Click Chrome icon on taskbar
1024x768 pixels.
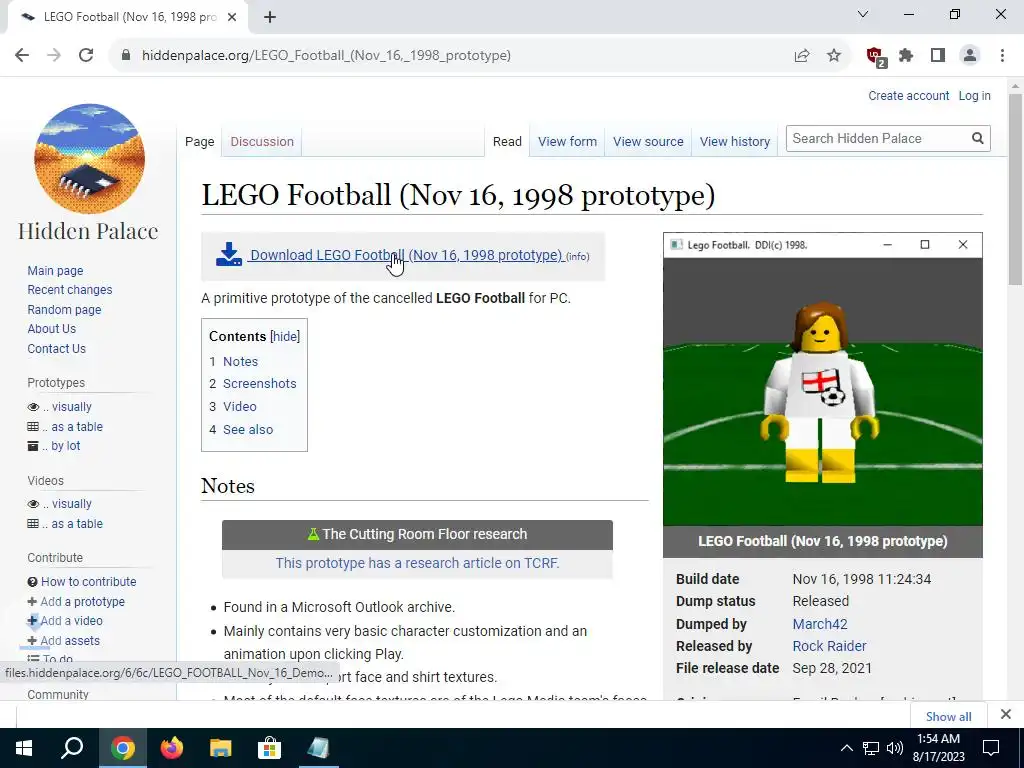pyautogui.click(x=123, y=748)
